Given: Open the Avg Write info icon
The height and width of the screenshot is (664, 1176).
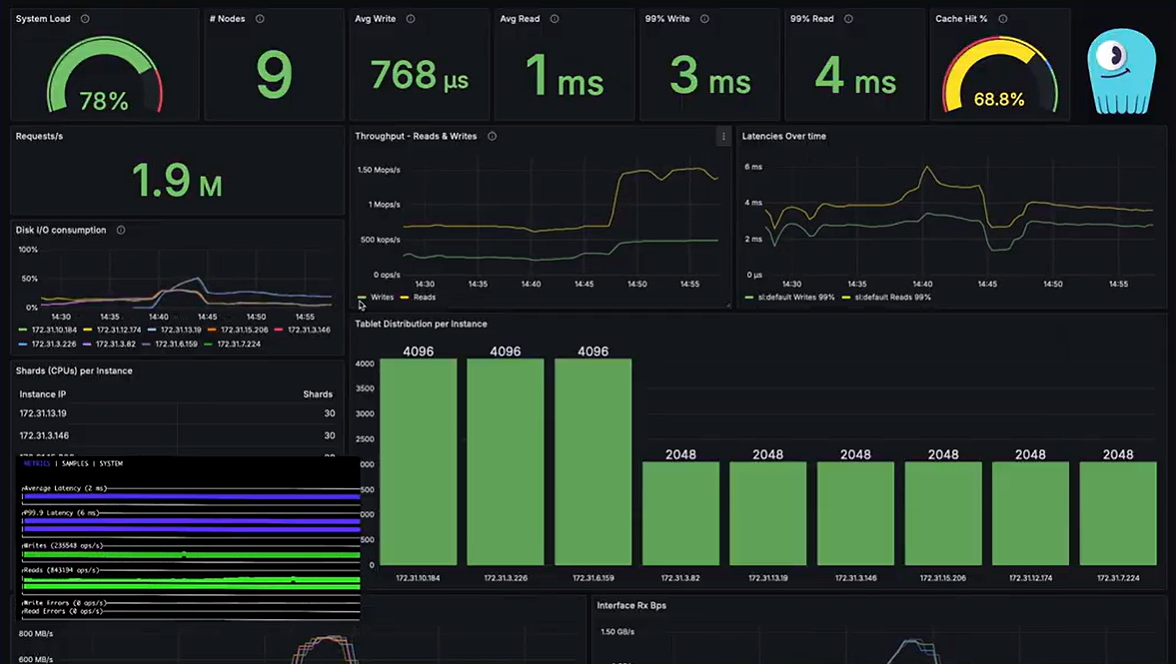Looking at the screenshot, I should tap(410, 19).
